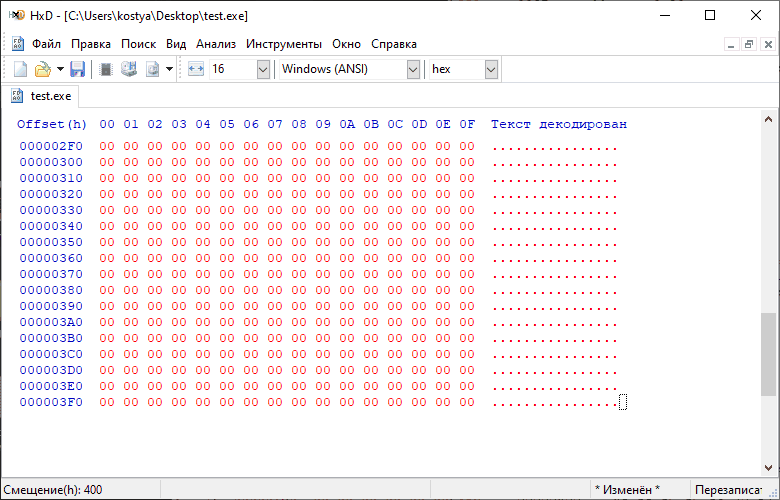Screen dimensions: 780x500
Task: Open the Windows (ANSI) encoding dropdown
Action: point(413,70)
